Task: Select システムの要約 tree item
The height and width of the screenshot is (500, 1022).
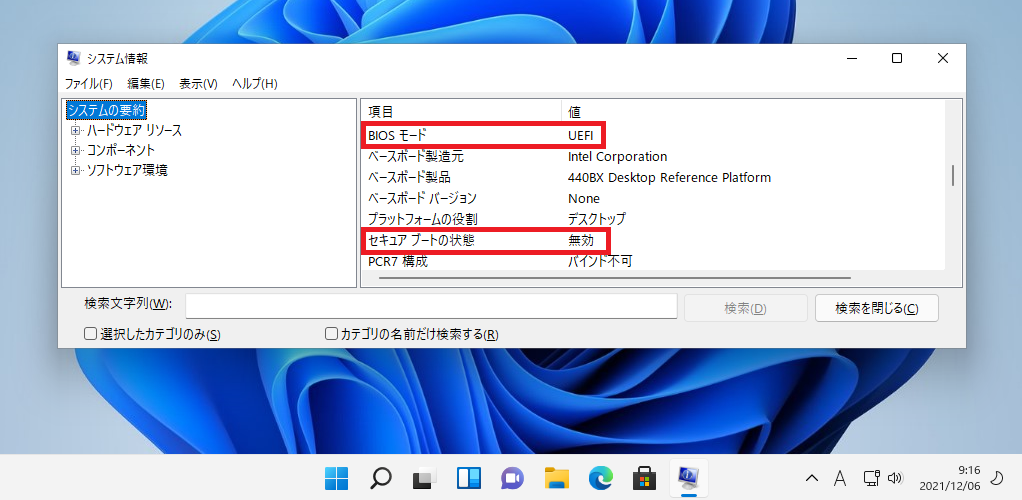Action: click(106, 110)
